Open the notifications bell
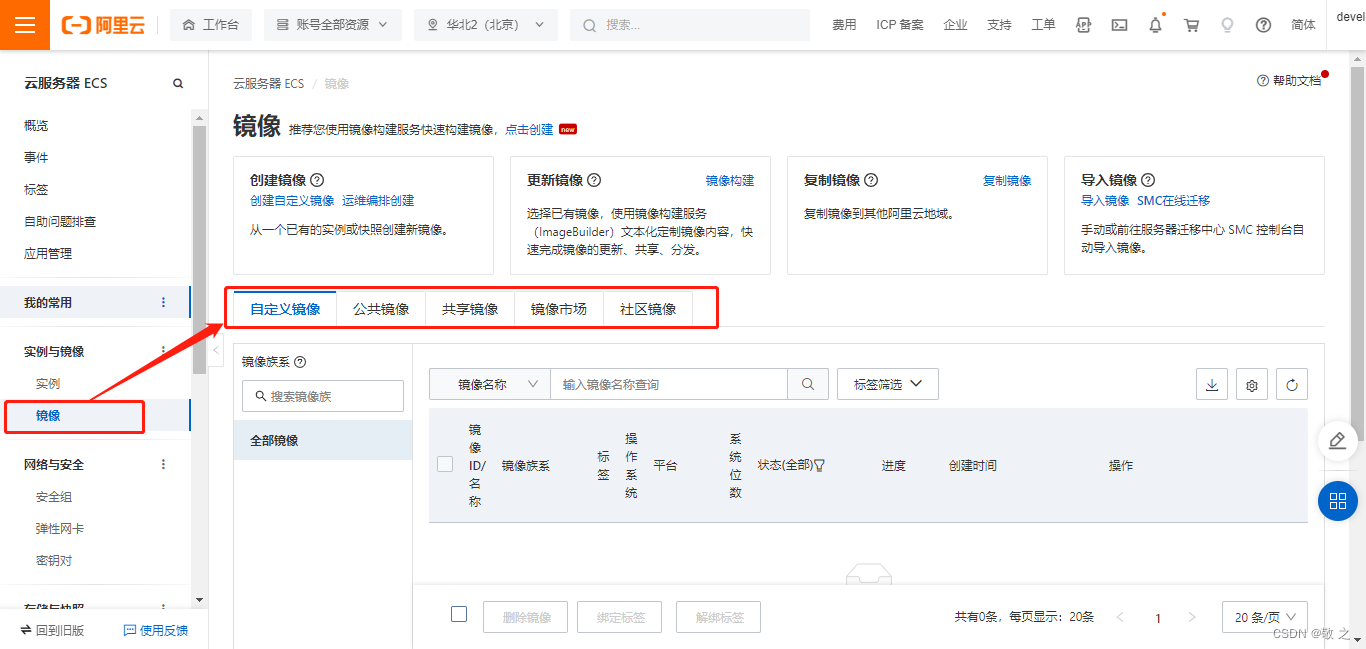Image resolution: width=1366 pixels, height=649 pixels. [1156, 25]
